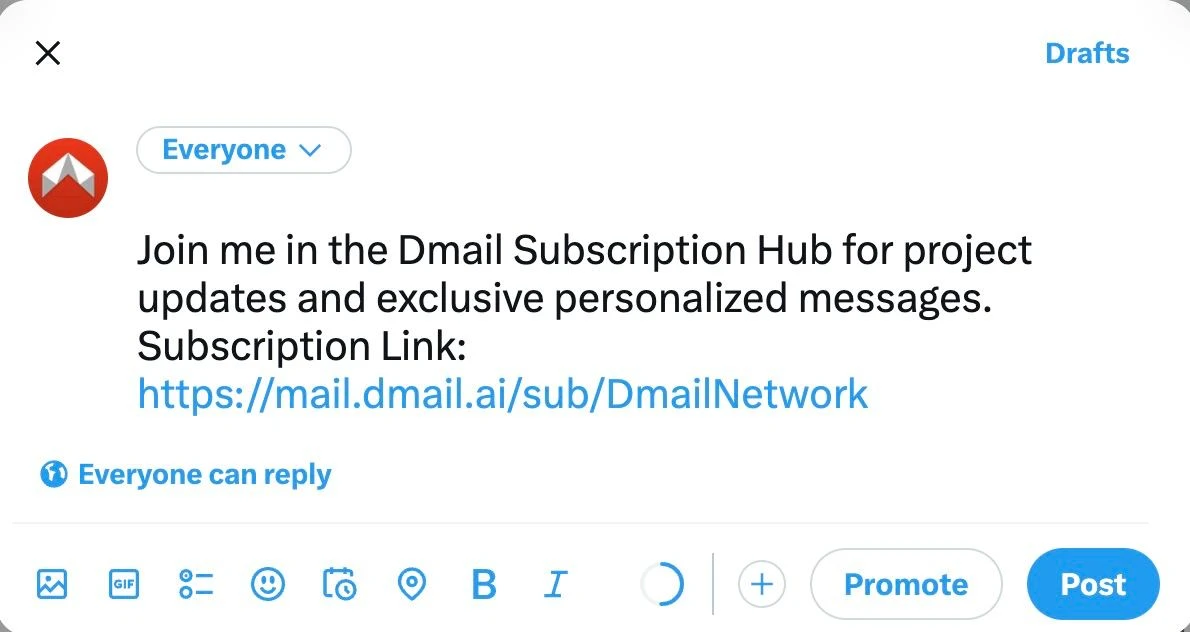Tag a location on the post

(411, 584)
